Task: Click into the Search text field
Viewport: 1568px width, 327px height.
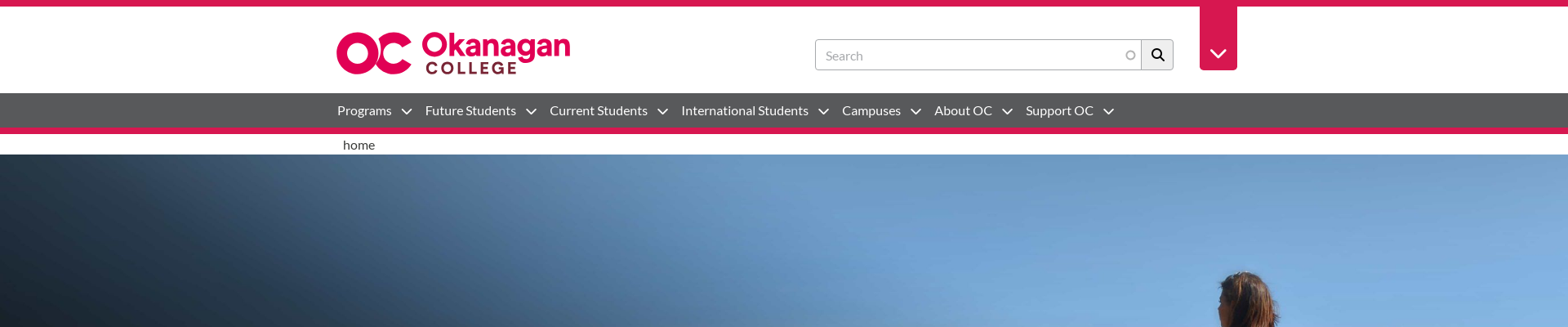Action: (x=972, y=55)
